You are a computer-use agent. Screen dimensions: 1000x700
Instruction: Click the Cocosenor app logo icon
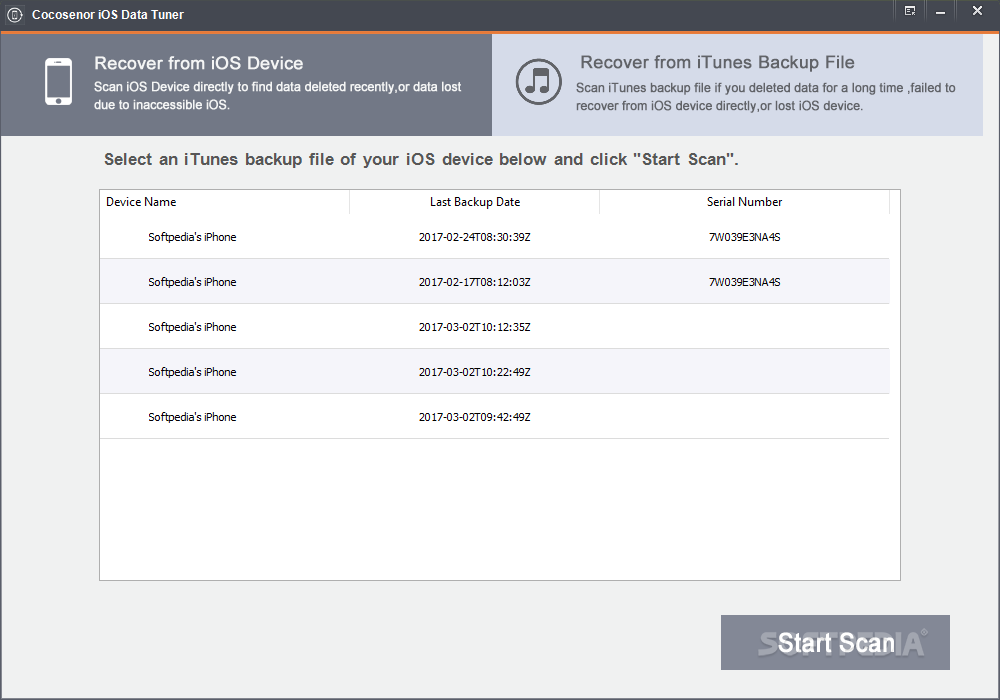14,14
